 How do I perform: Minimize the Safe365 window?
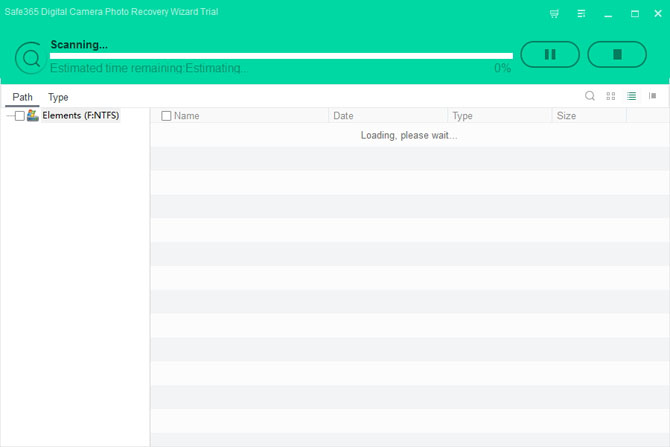tap(608, 14)
